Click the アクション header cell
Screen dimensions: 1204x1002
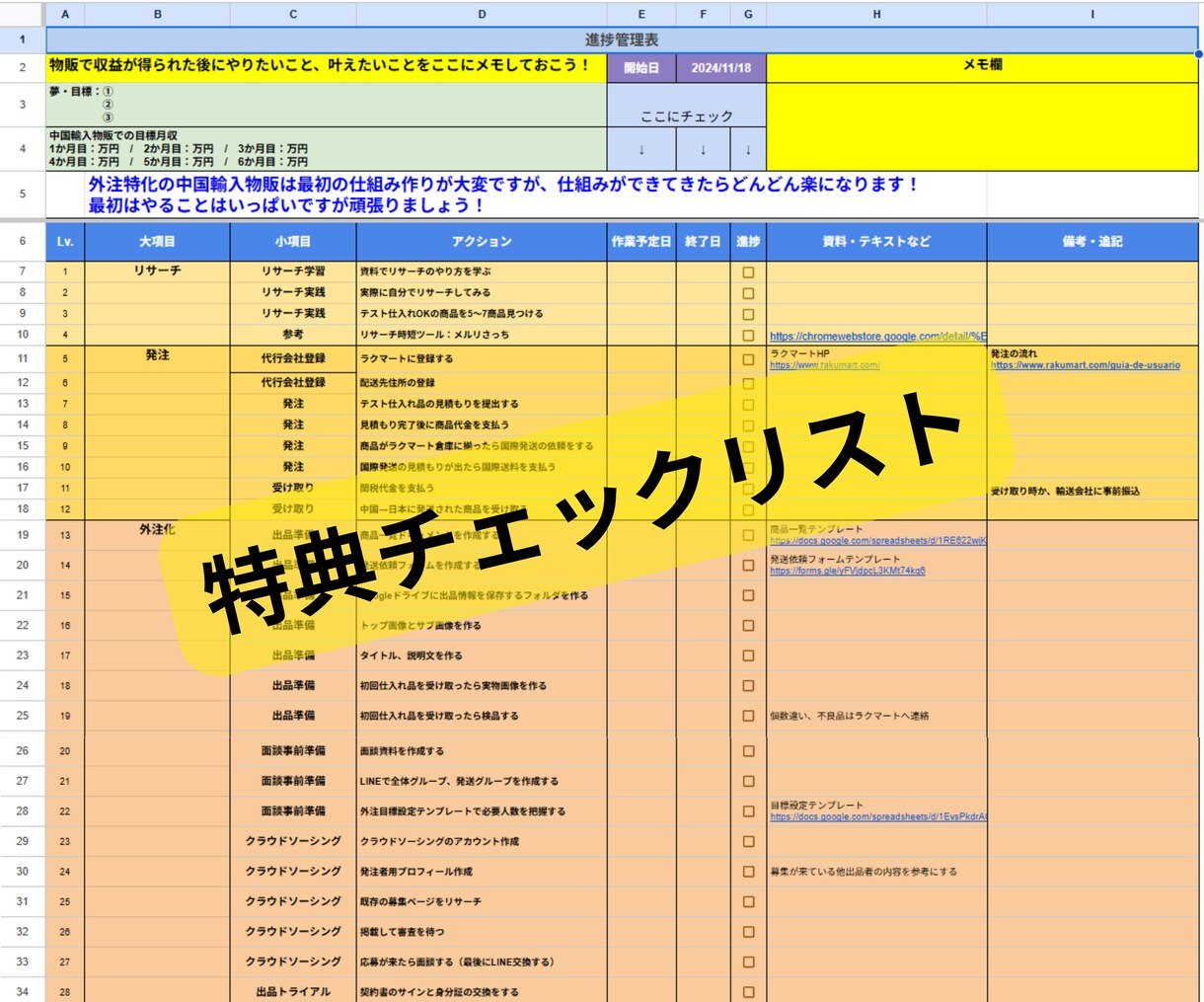[482, 242]
